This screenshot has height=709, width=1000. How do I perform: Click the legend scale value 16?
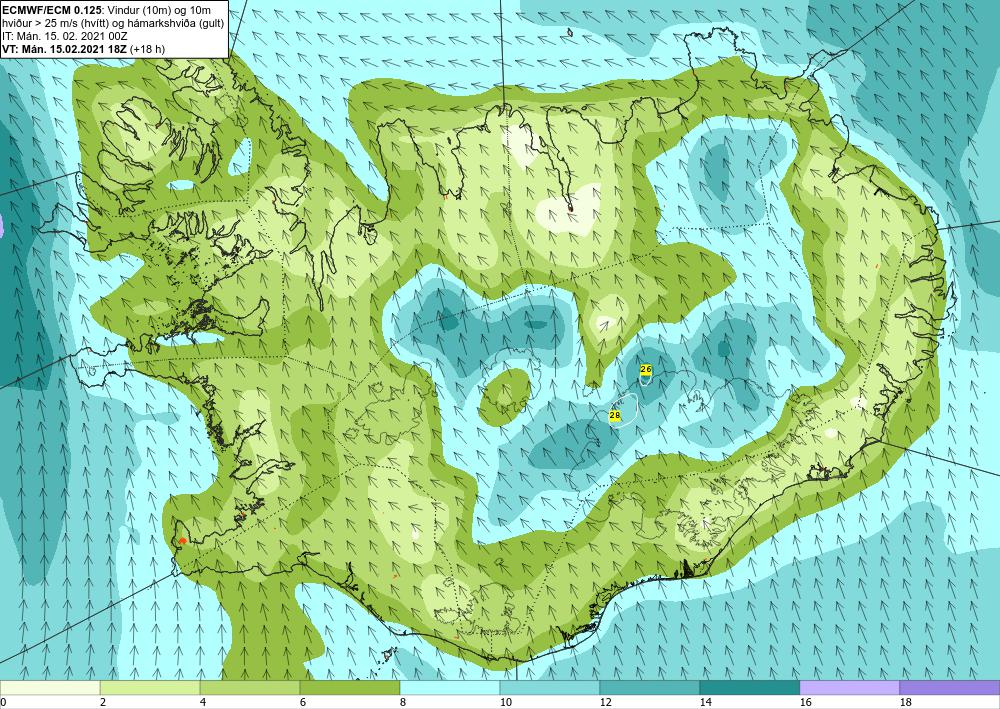805,702
